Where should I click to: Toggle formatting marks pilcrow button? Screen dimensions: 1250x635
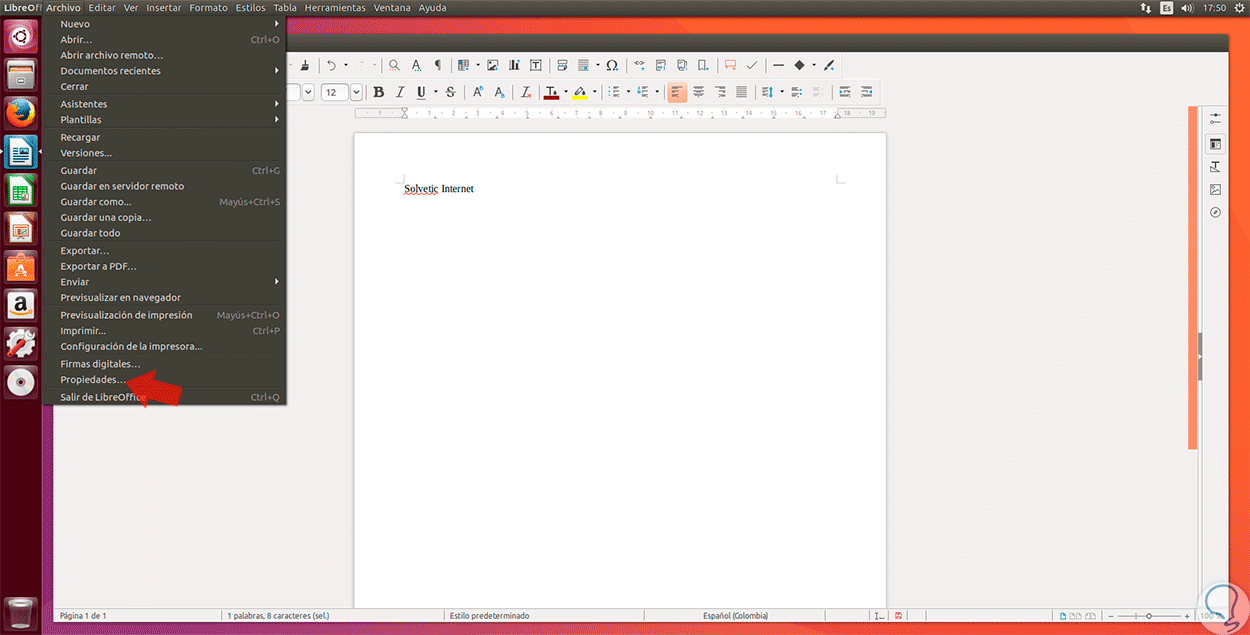pyautogui.click(x=437, y=66)
